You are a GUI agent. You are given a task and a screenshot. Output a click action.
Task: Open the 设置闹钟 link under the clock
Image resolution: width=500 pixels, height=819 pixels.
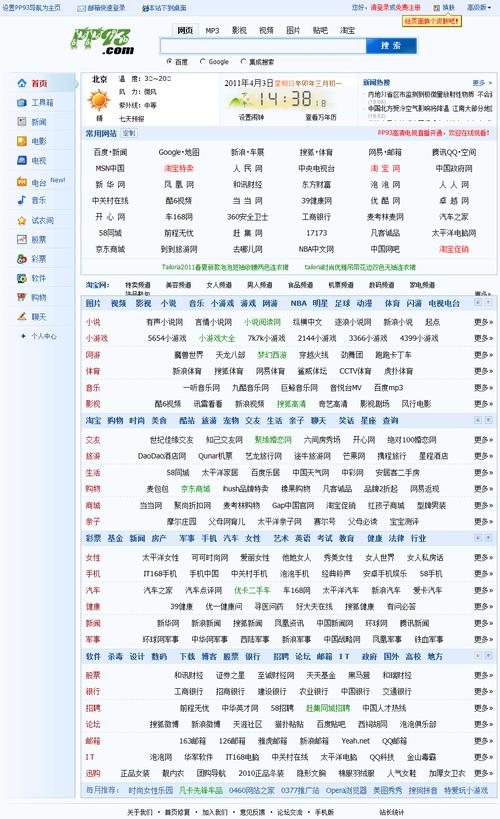(x=251, y=117)
